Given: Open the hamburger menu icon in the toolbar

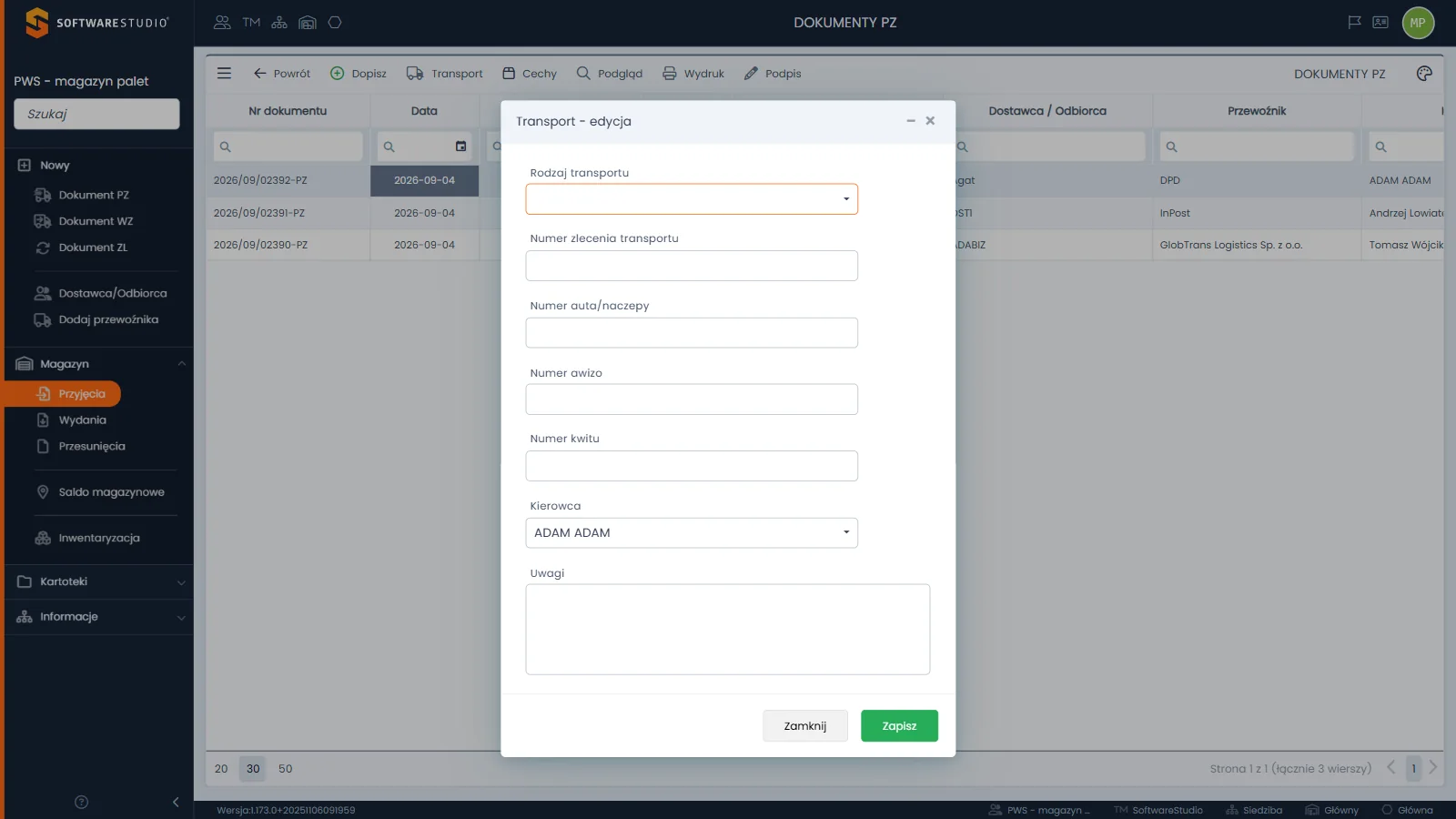Looking at the screenshot, I should click(x=224, y=73).
